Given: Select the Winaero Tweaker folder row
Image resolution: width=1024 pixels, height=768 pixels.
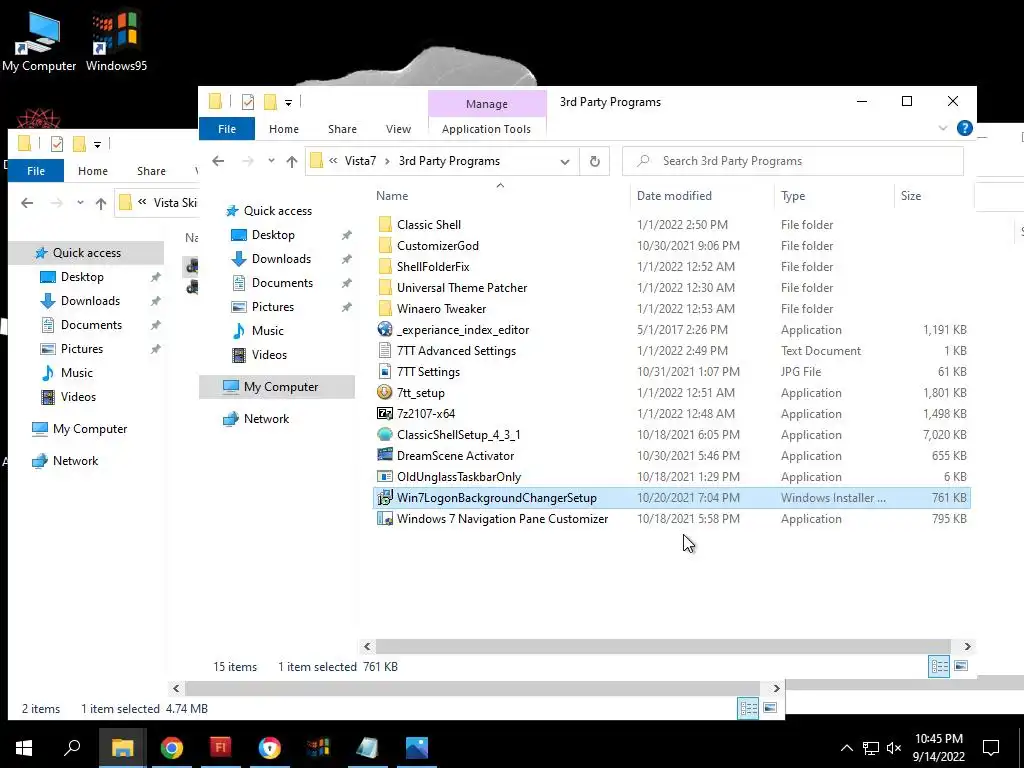Looking at the screenshot, I should (x=672, y=308).
